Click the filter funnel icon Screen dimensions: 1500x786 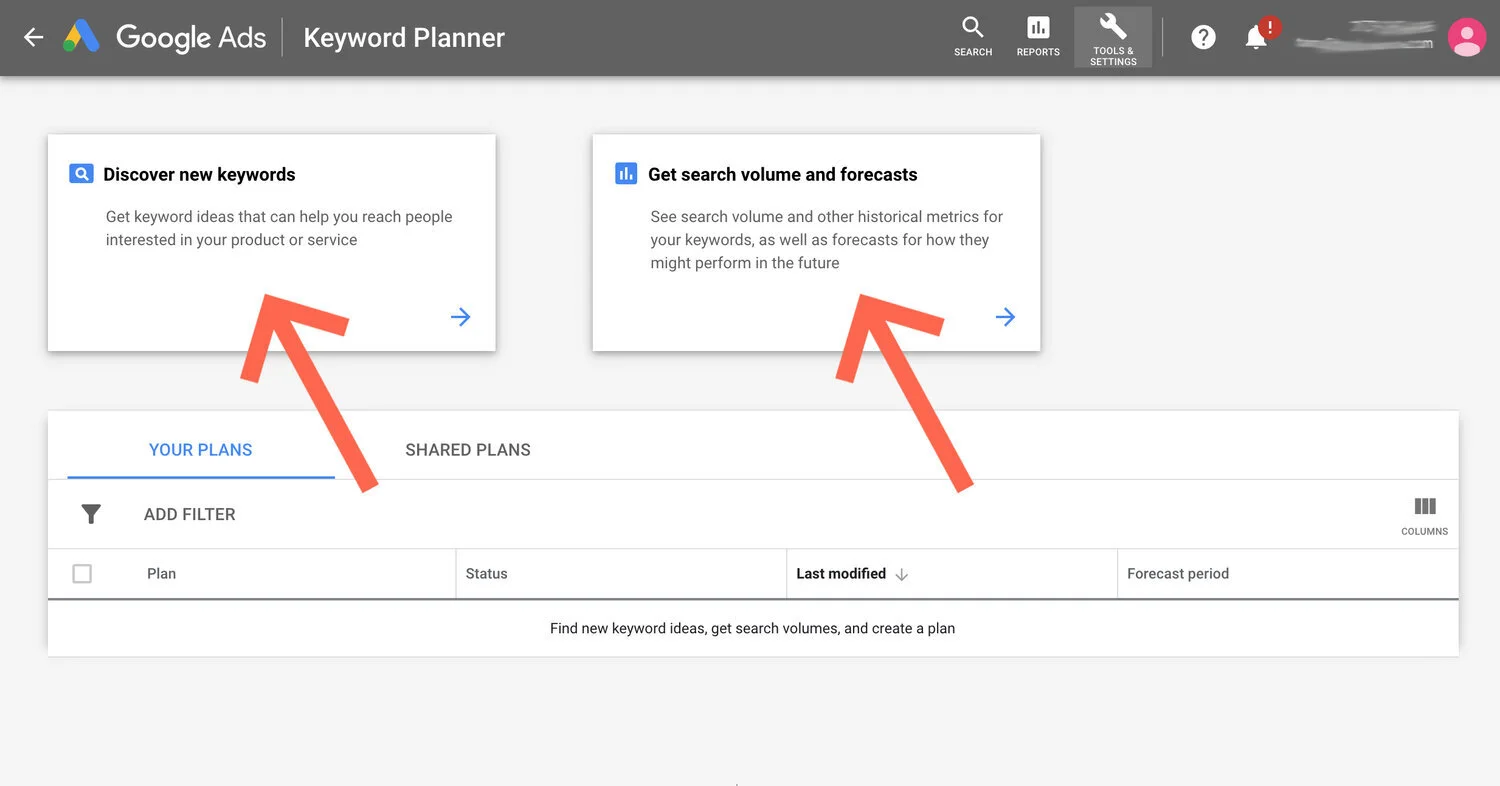tap(91, 514)
